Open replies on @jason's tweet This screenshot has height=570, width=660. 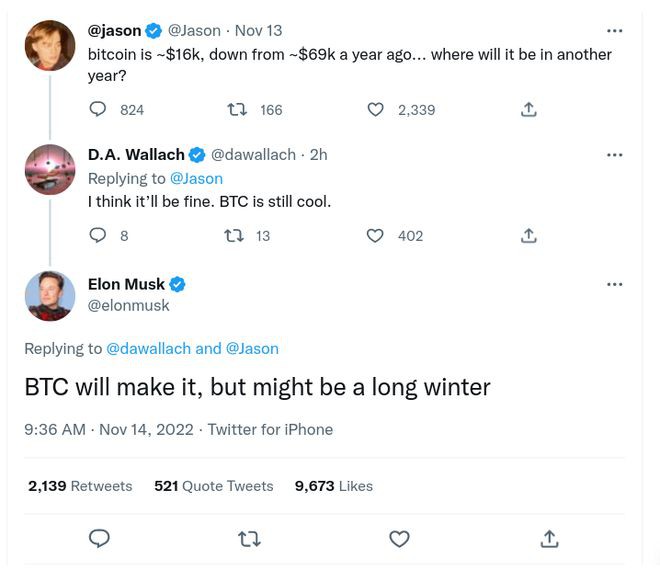click(98, 110)
